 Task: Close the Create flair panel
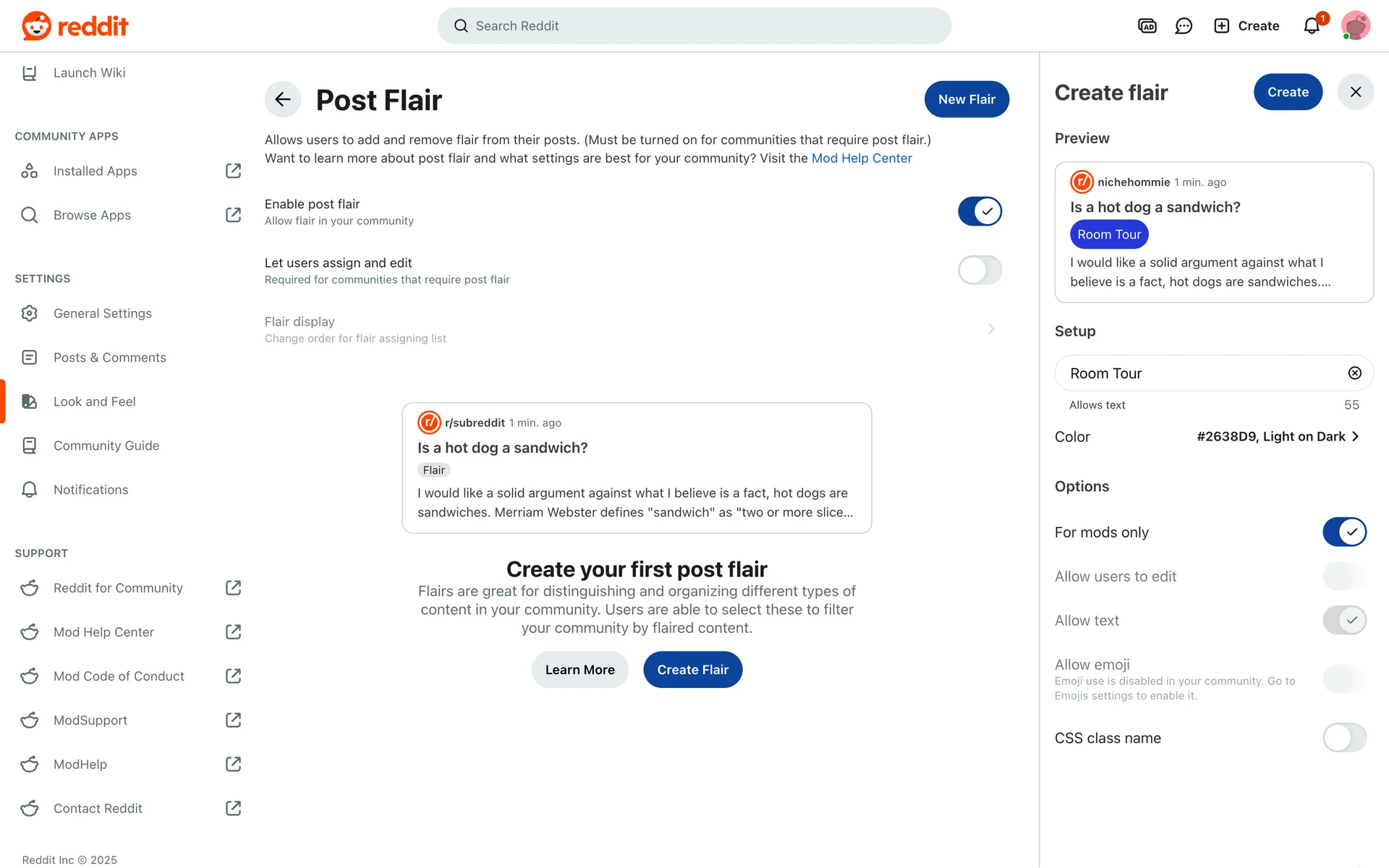[x=1355, y=93]
